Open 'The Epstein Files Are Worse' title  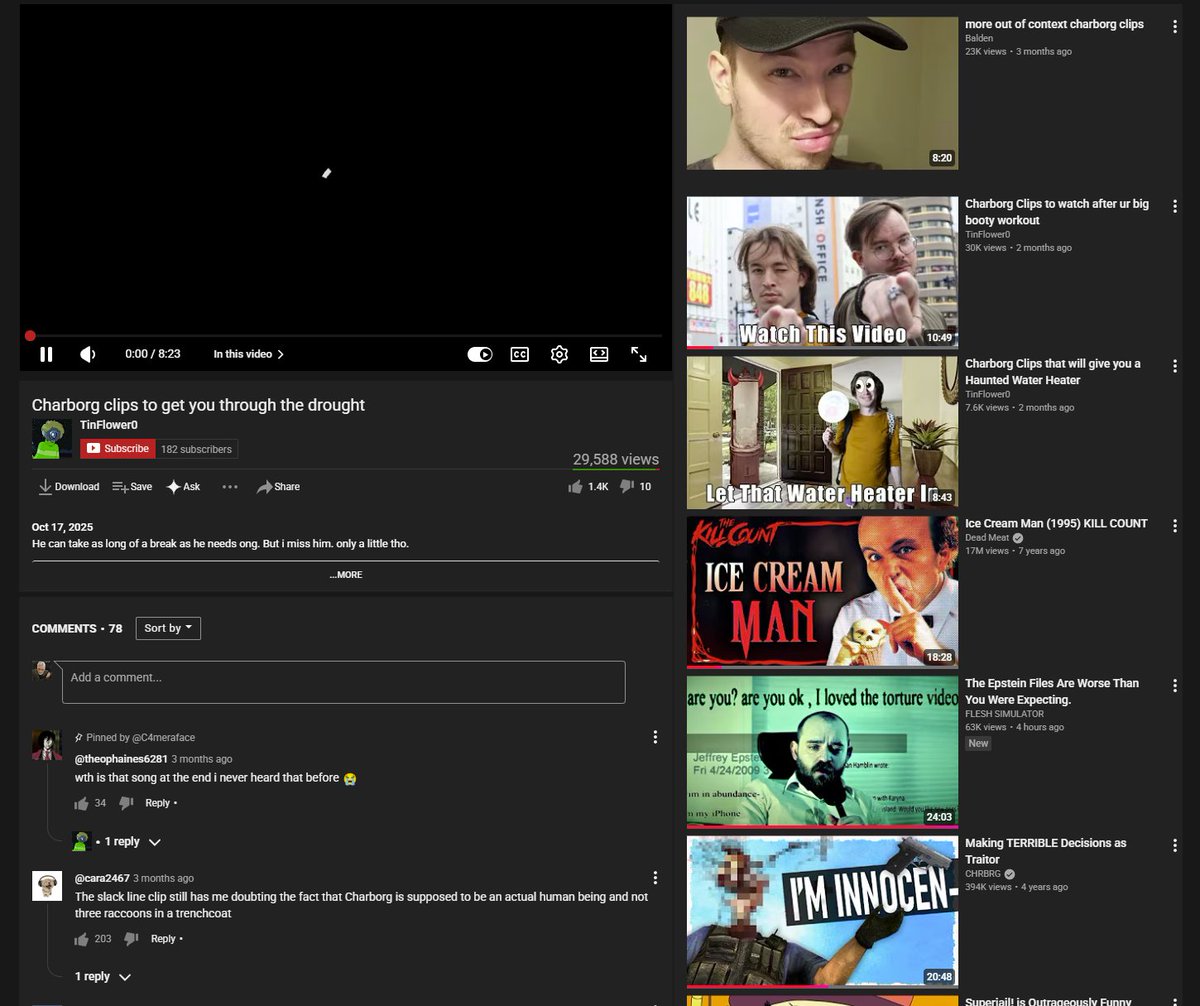[x=1051, y=691]
